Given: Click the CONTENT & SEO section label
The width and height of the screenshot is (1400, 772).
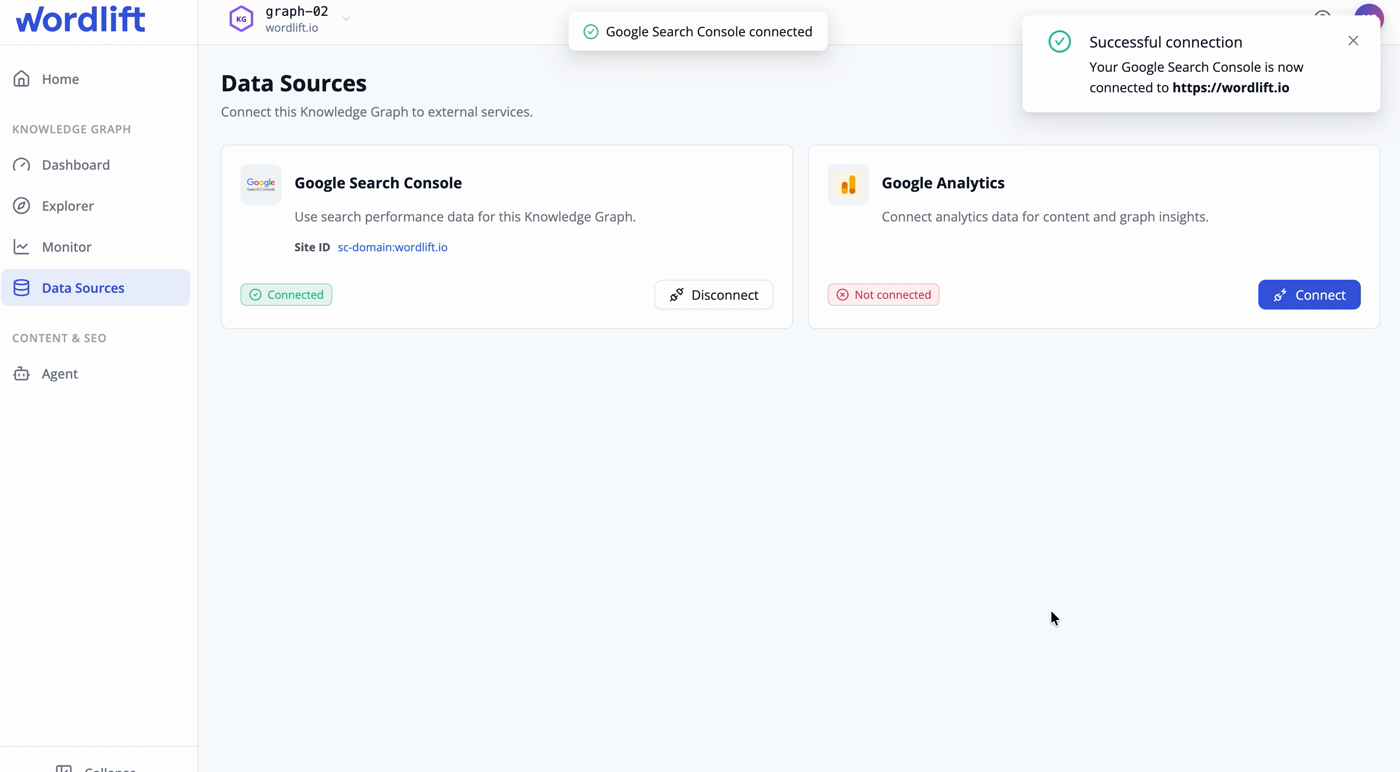Looking at the screenshot, I should tap(59, 339).
